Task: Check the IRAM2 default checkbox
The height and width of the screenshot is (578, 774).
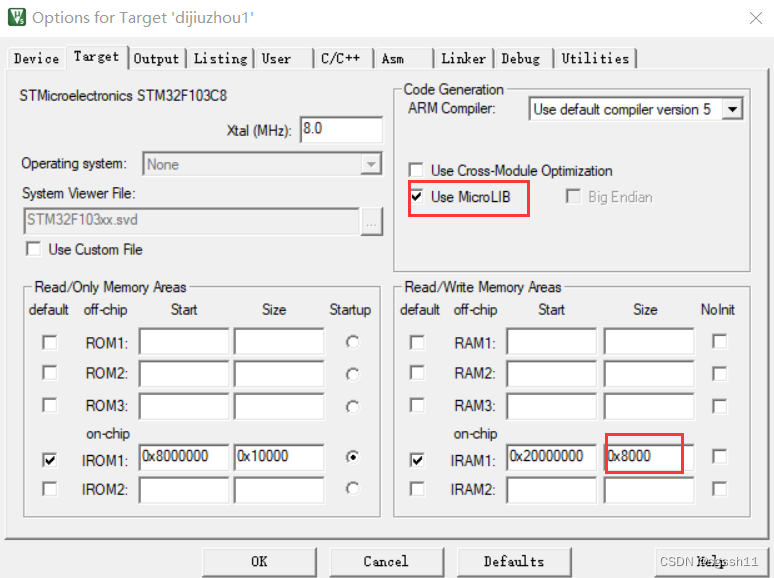Action: click(417, 489)
